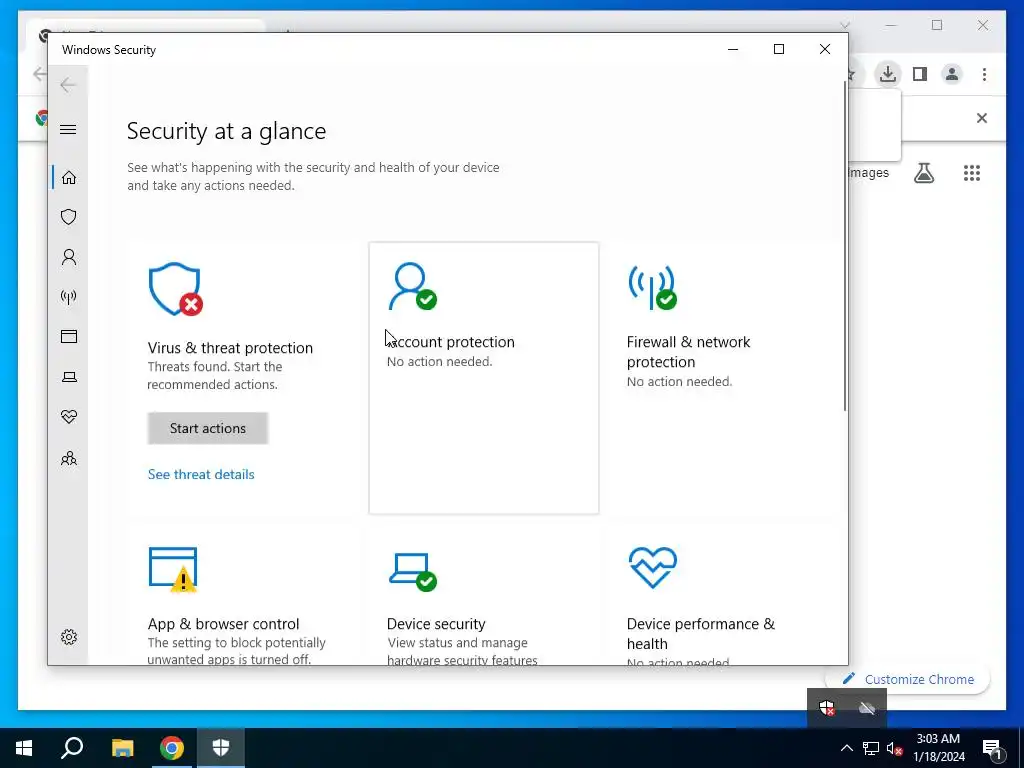
Task: Open Device security heading
Action: coord(436,624)
